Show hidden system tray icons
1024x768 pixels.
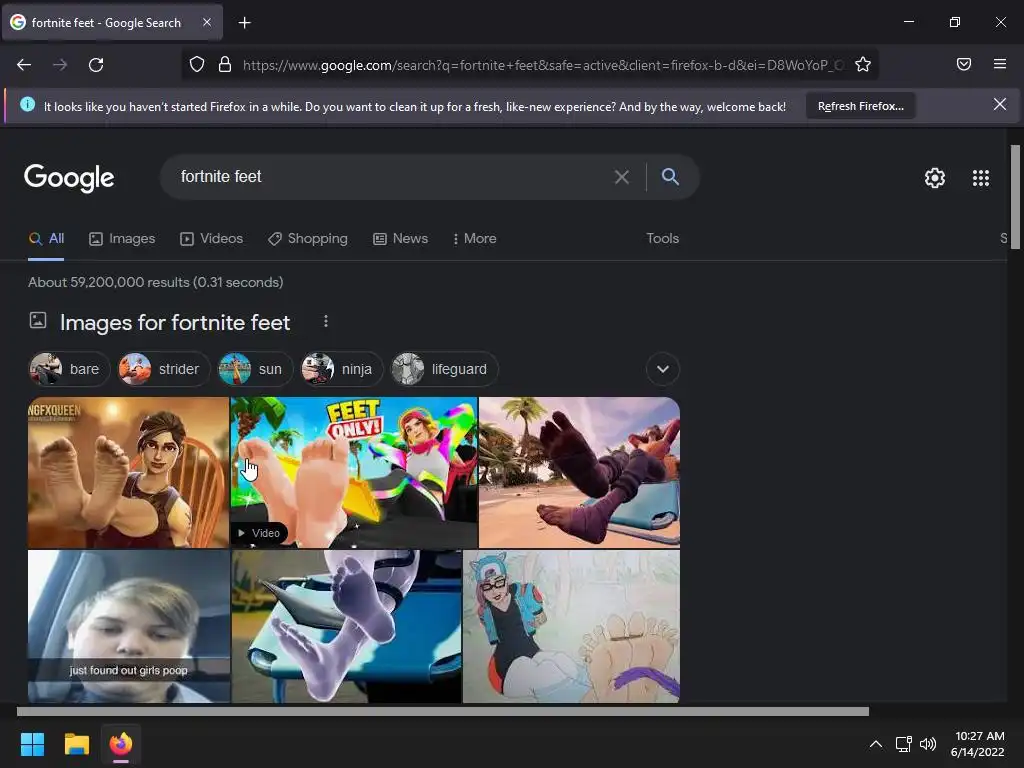(876, 744)
